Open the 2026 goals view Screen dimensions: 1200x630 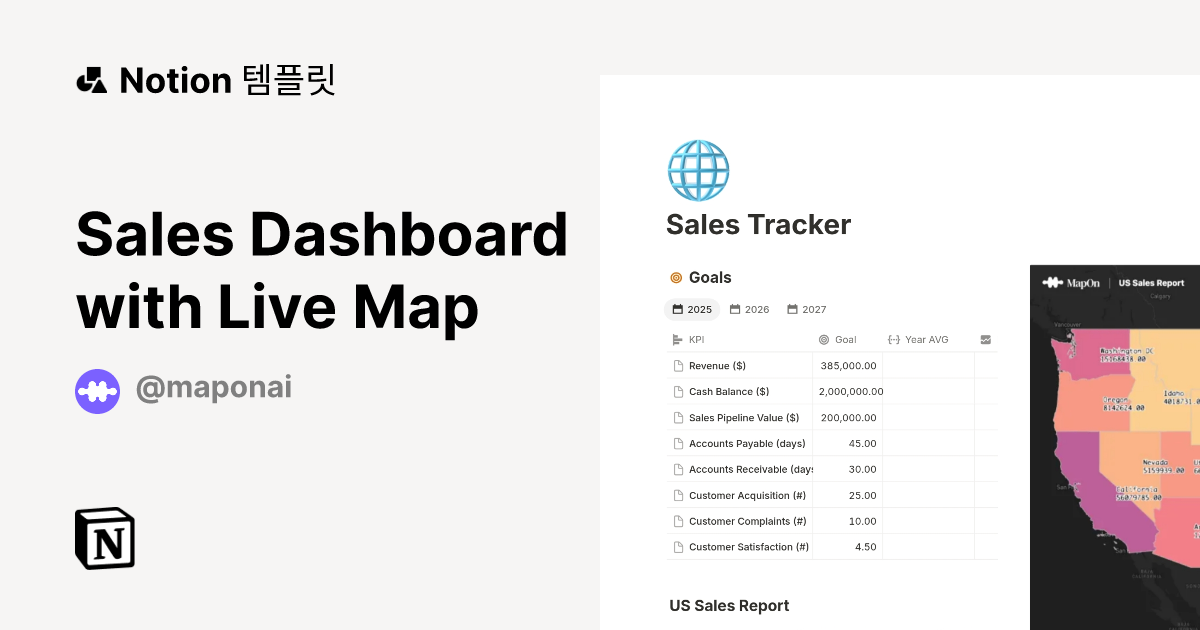(x=749, y=309)
